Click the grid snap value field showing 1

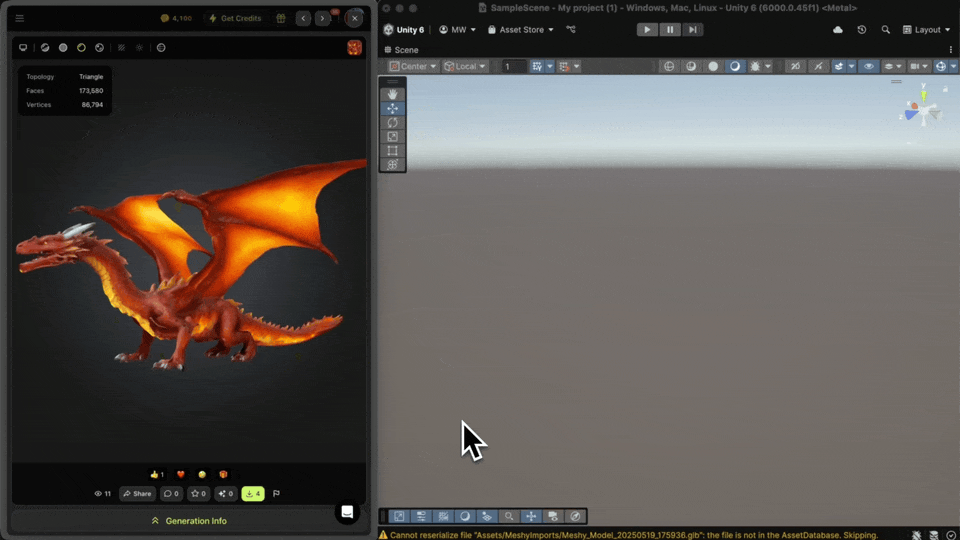[514, 66]
